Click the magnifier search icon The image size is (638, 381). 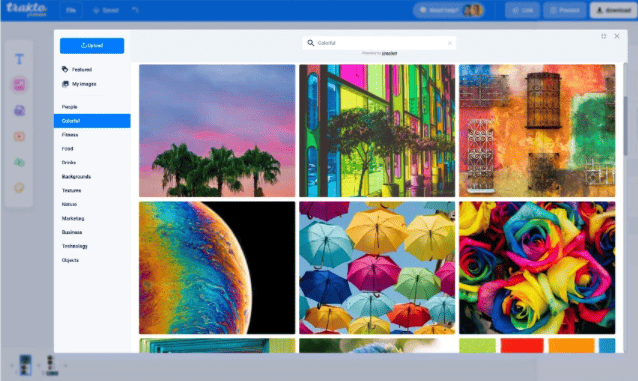click(x=310, y=43)
